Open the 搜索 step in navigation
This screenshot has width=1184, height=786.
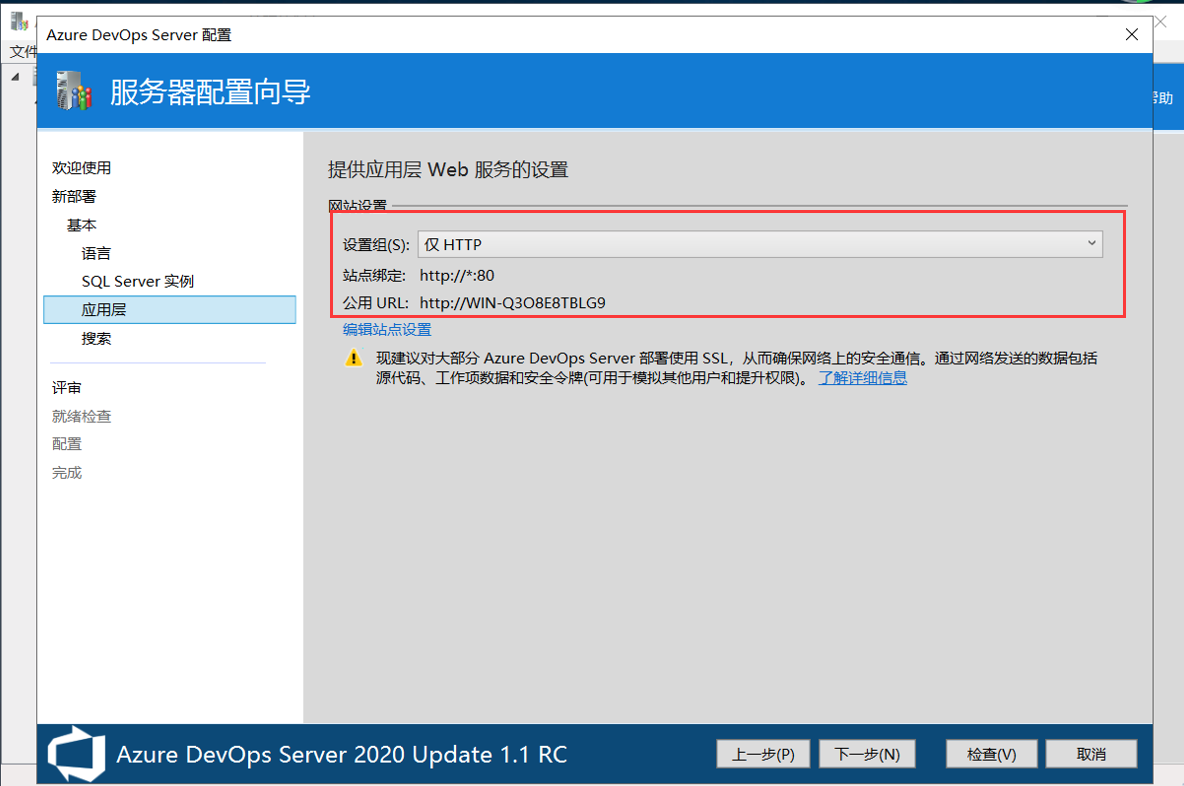pos(96,338)
